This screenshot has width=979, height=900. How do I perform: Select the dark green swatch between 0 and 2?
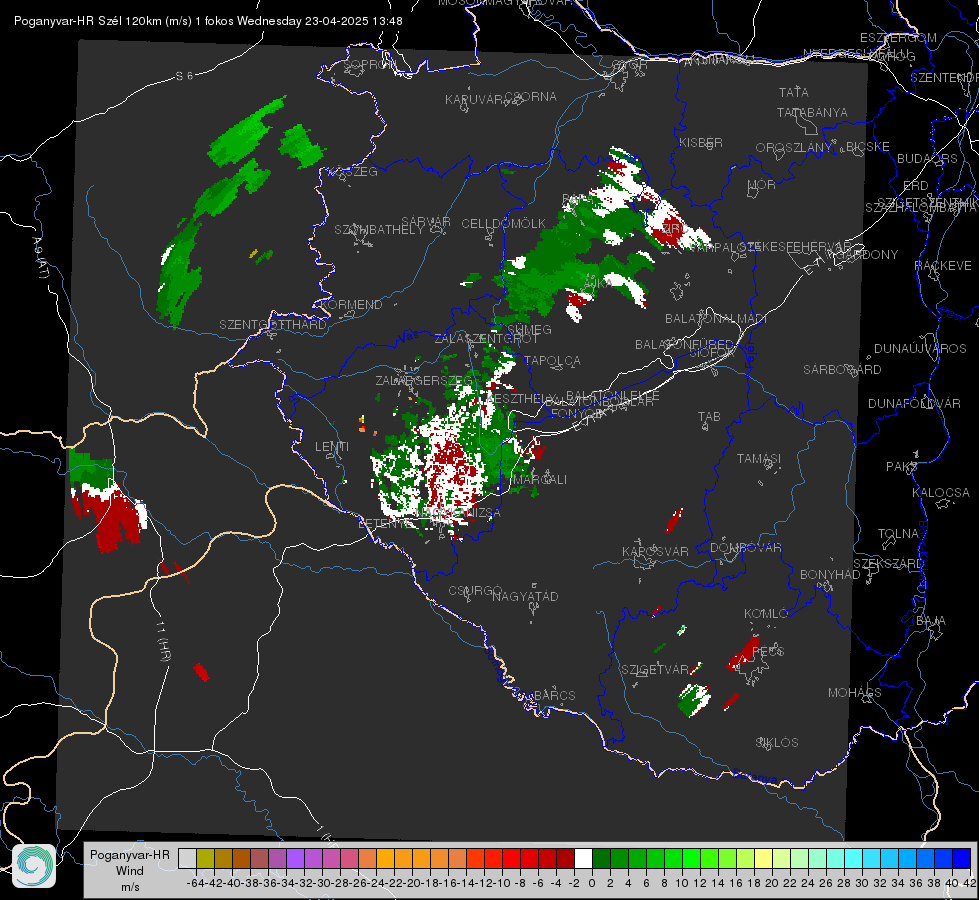point(601,858)
